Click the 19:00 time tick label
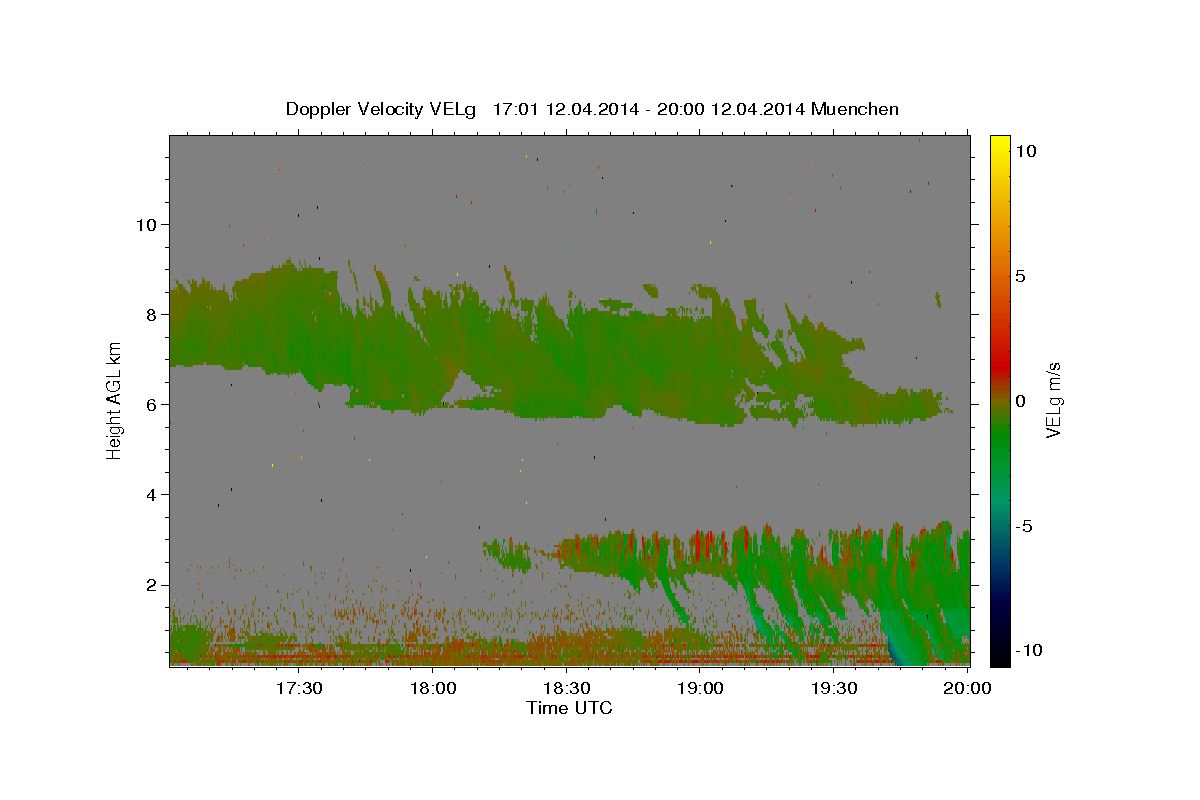The image size is (1200, 800). pos(701,688)
